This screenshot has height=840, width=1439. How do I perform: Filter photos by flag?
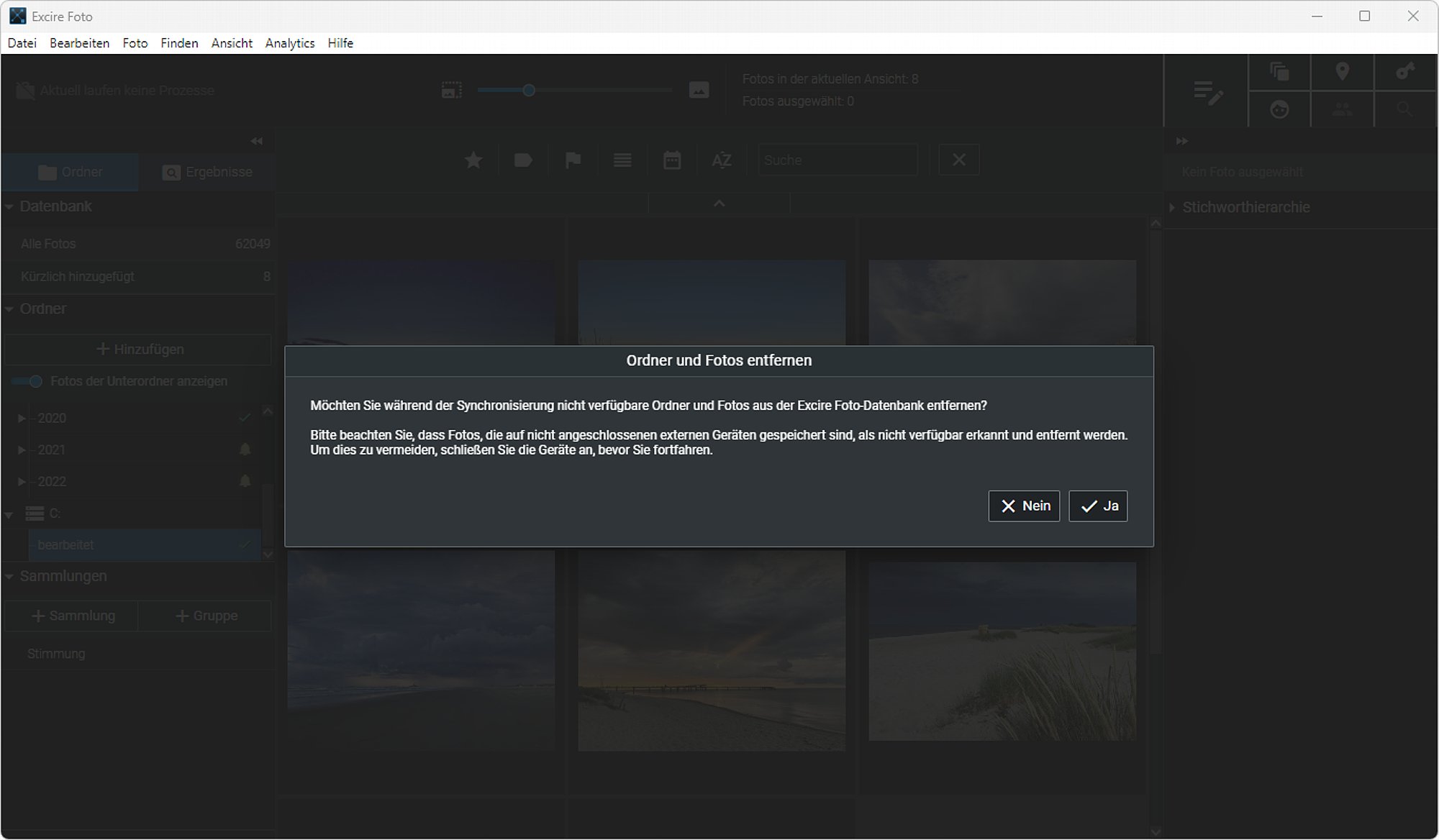coord(573,160)
